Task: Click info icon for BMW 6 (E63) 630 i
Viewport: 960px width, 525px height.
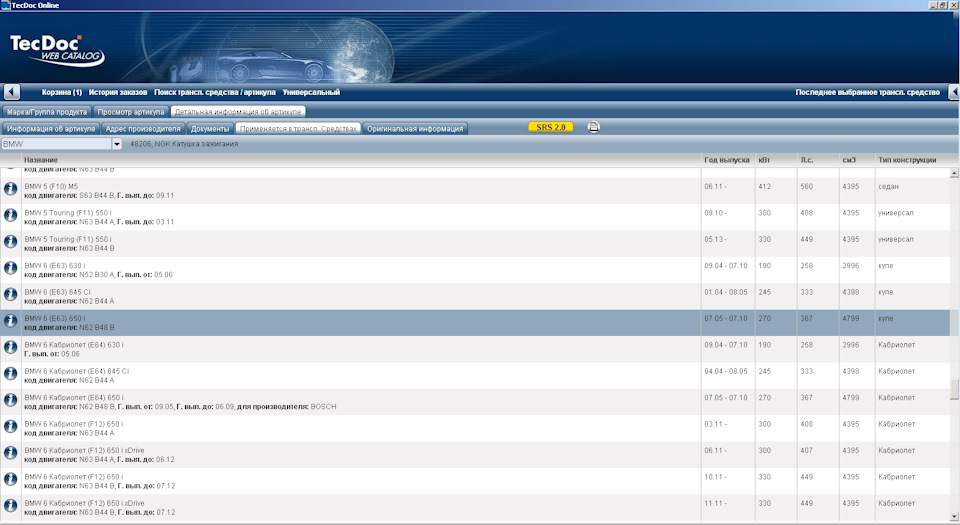Action: tap(11, 269)
